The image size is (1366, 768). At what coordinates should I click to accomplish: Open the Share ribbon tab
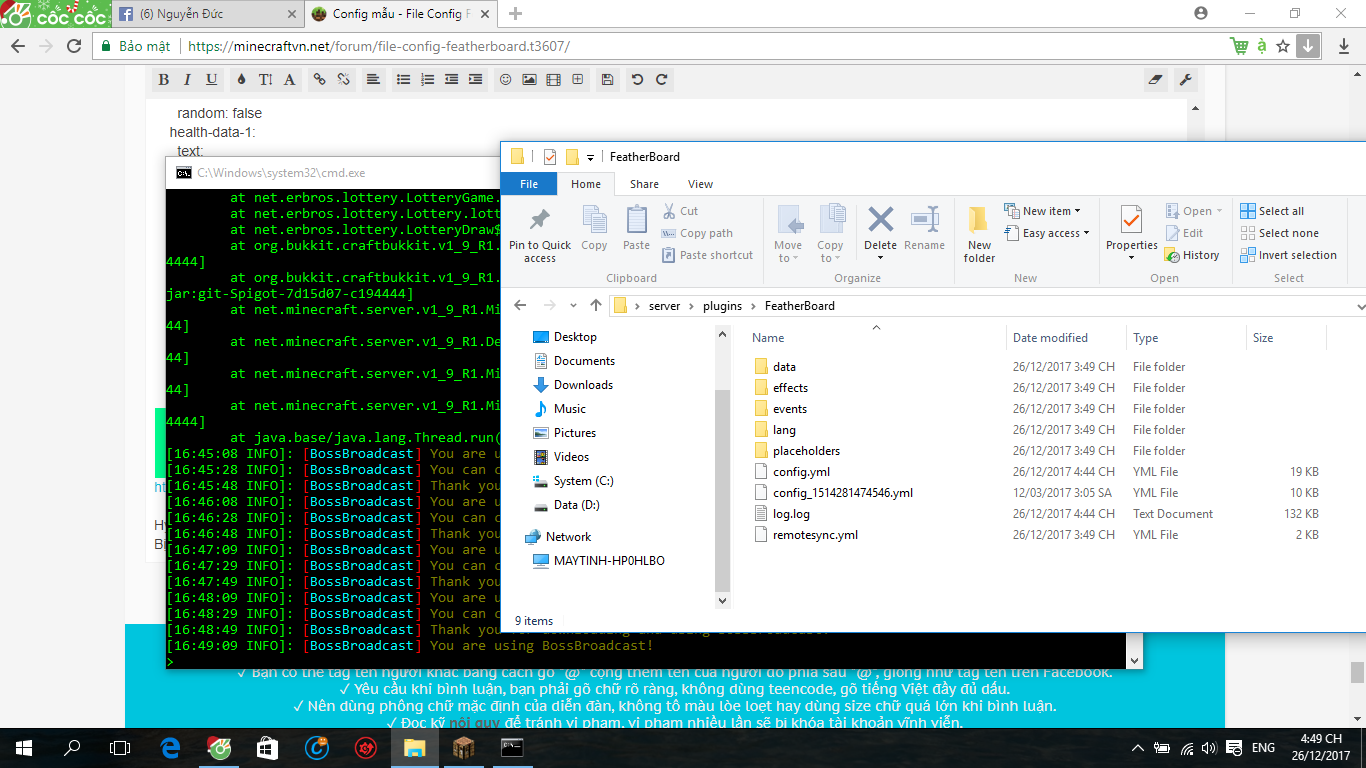(644, 184)
